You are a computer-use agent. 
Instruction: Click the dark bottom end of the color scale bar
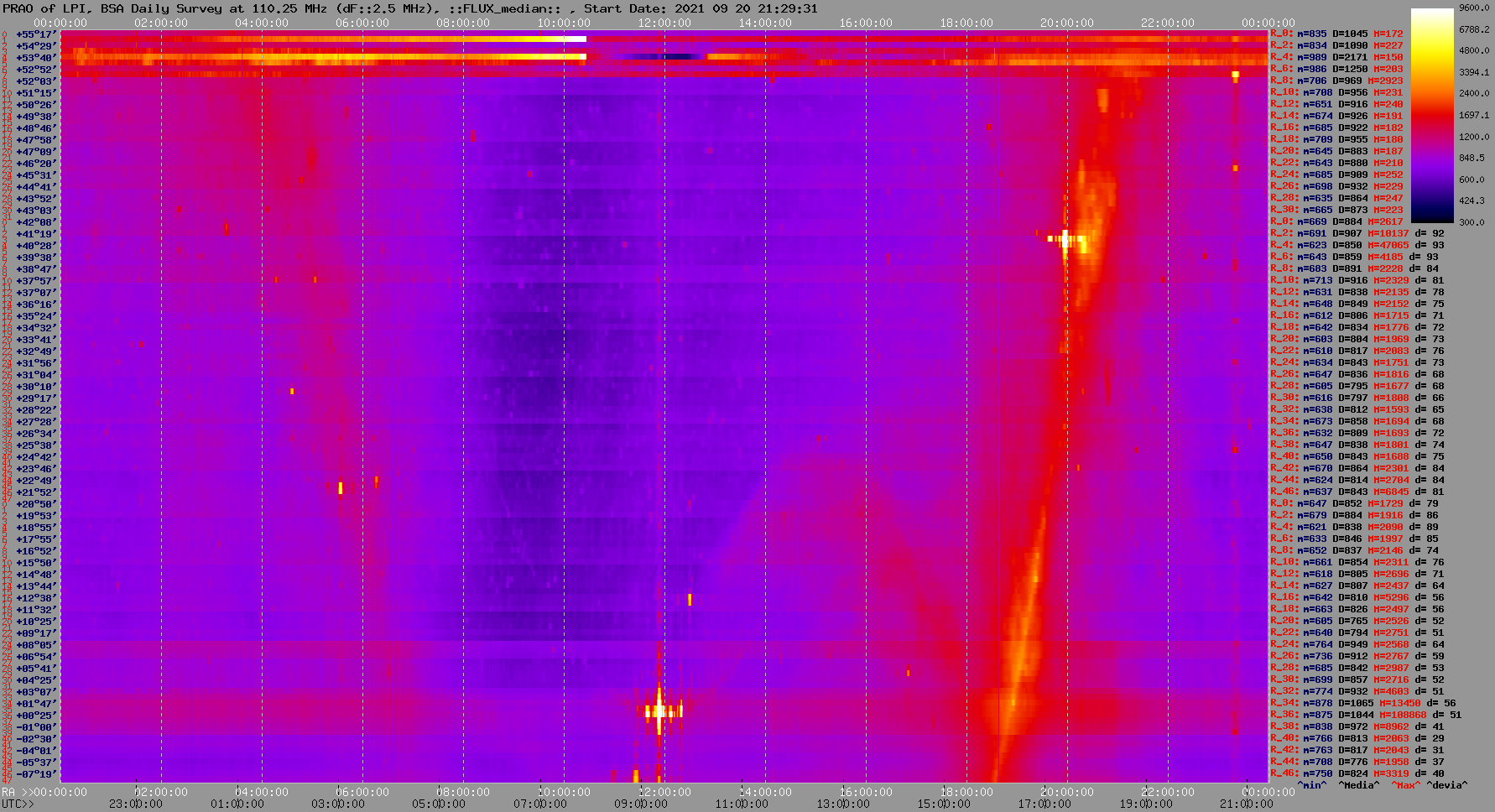[x=1432, y=214]
